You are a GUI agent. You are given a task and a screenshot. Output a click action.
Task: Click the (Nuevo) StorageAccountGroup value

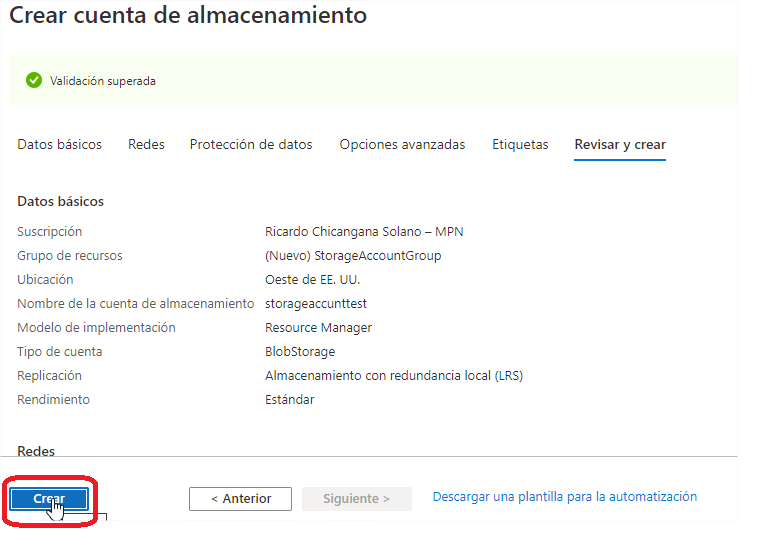353,256
